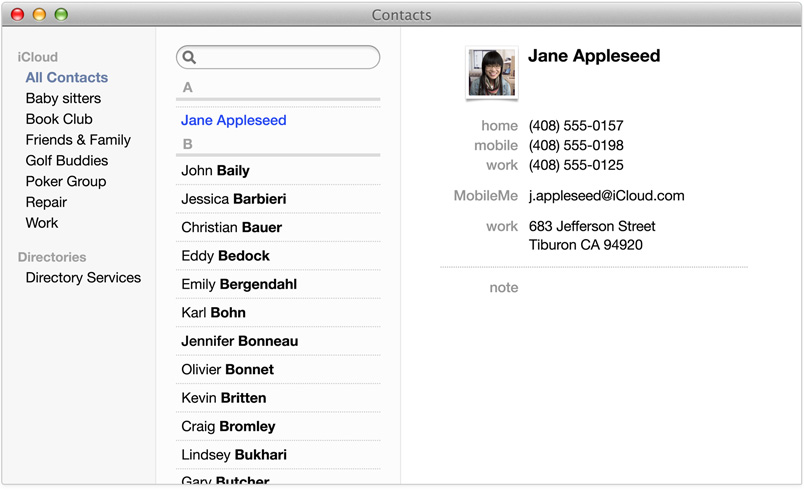Click the green zoom window button

coord(61,15)
